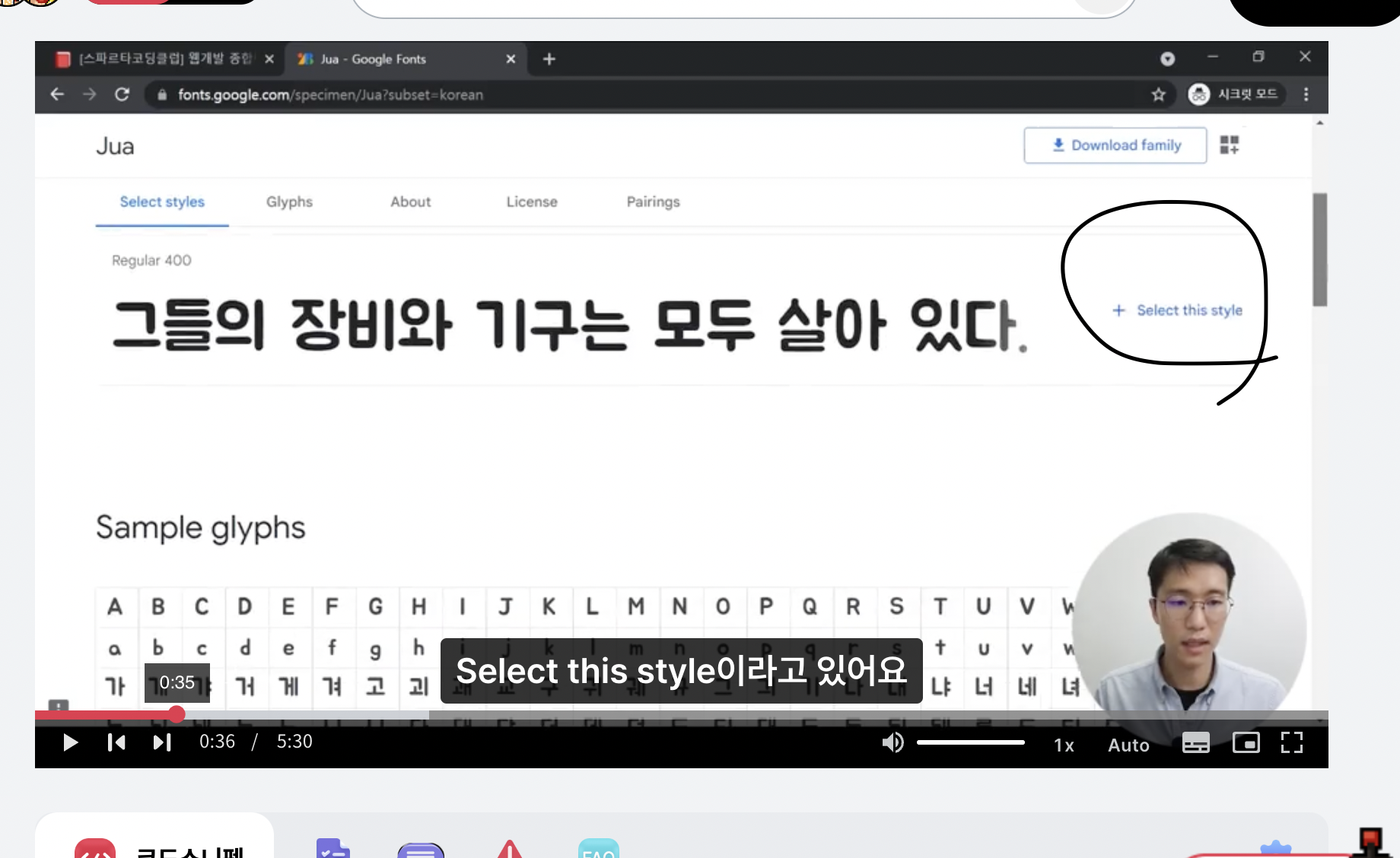Click the purple notes icon below
The height and width of the screenshot is (858, 1400).
(421, 850)
